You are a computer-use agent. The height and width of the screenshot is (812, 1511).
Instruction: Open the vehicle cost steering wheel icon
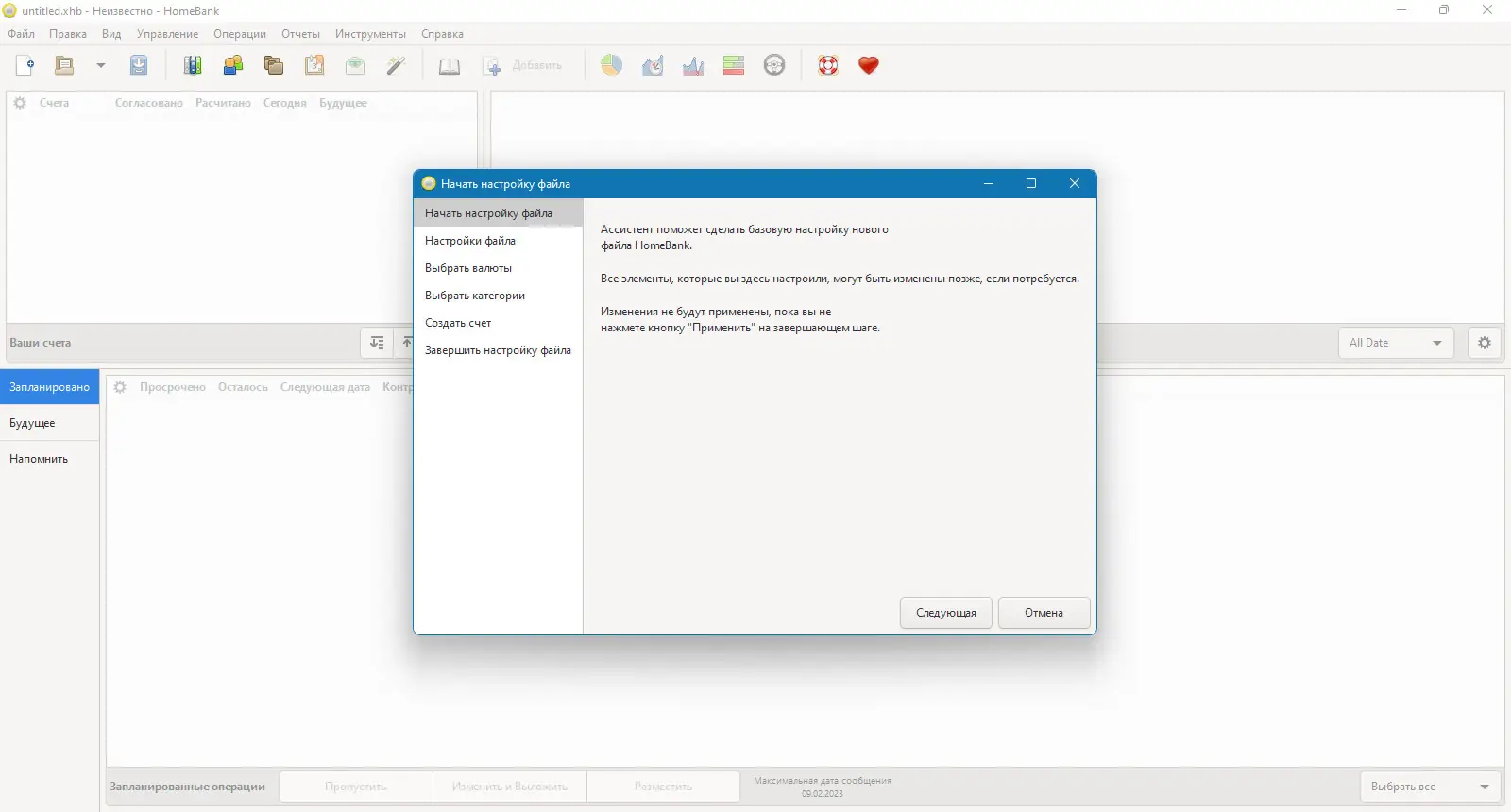coord(774,65)
